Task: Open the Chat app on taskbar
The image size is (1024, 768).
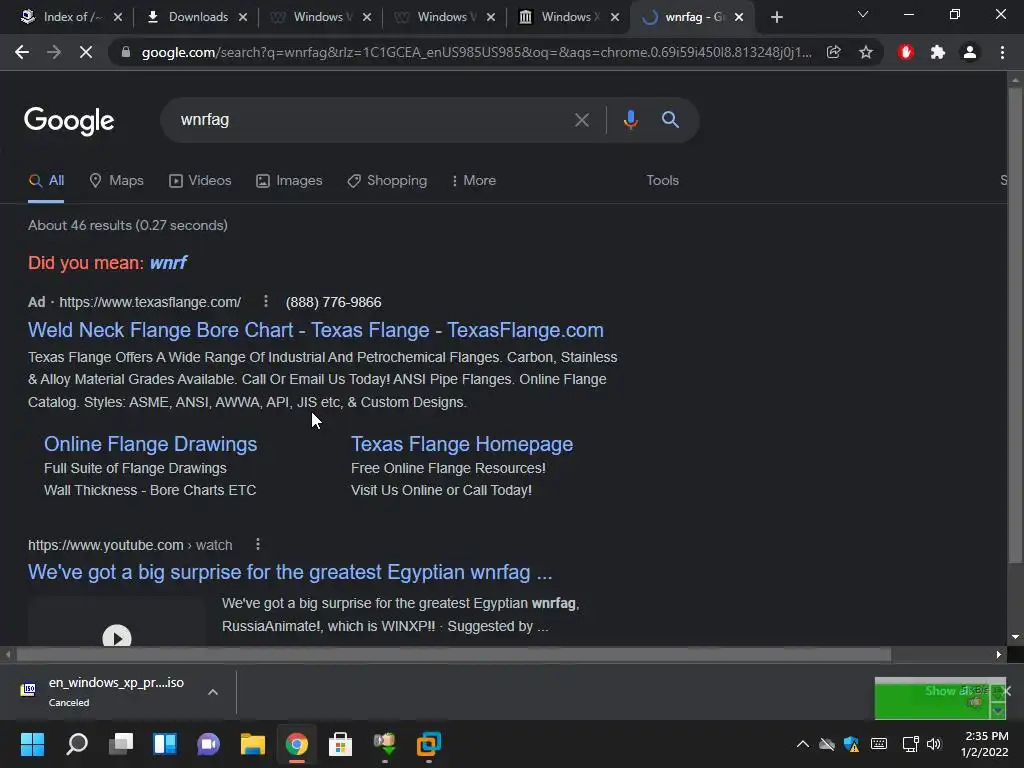Action: pos(208,744)
